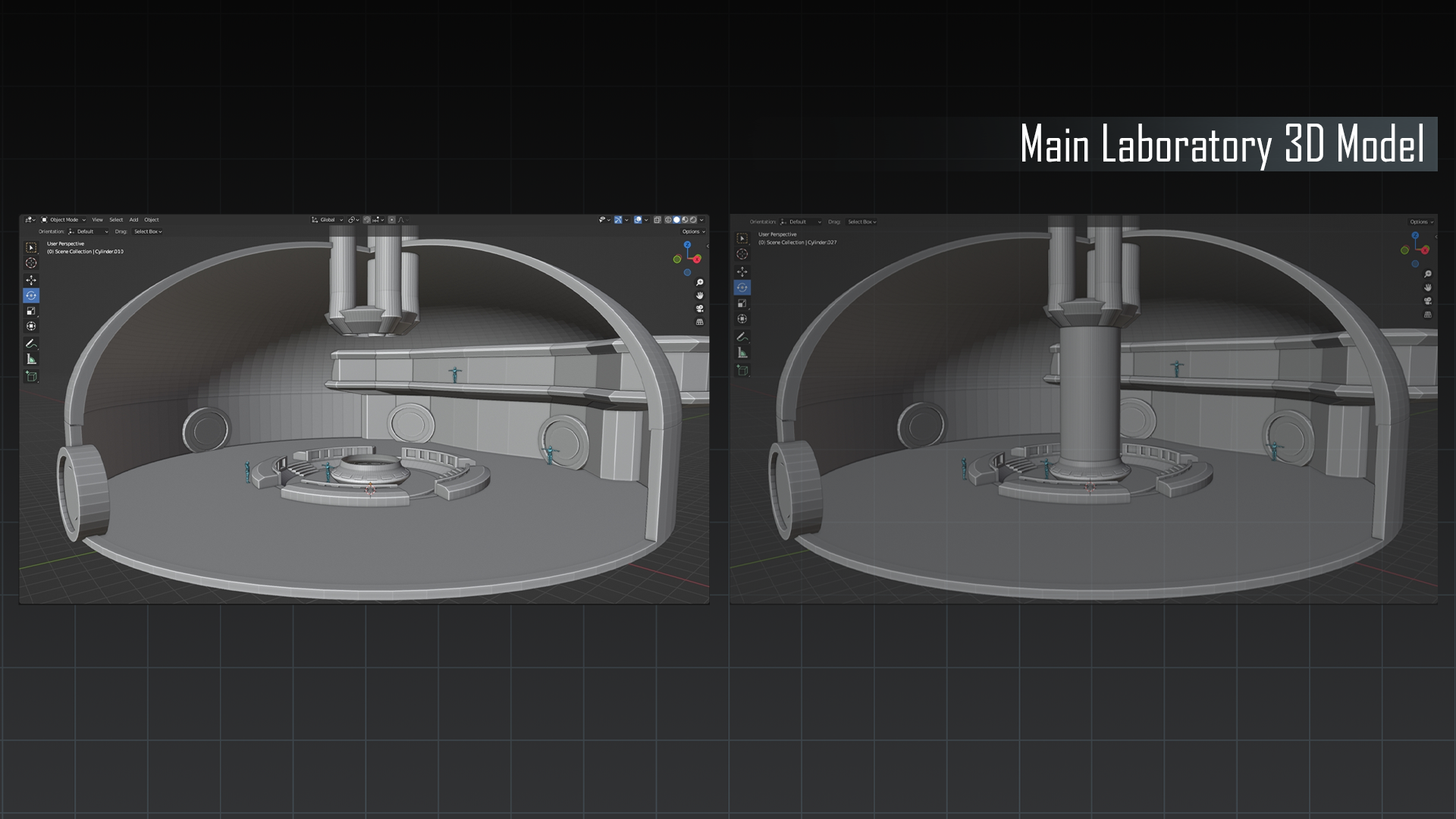This screenshot has height=819, width=1456.
Task: Pick the Annotate tool in the left viewport
Action: [31, 344]
